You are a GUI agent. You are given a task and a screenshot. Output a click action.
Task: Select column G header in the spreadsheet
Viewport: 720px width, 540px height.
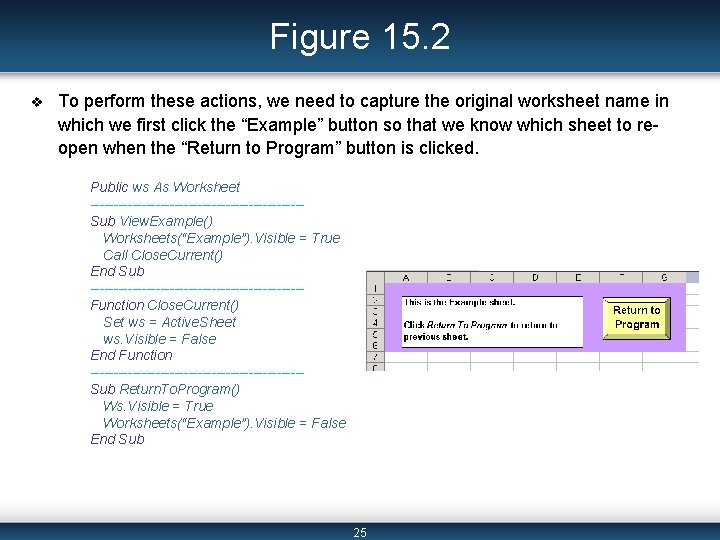point(664,277)
